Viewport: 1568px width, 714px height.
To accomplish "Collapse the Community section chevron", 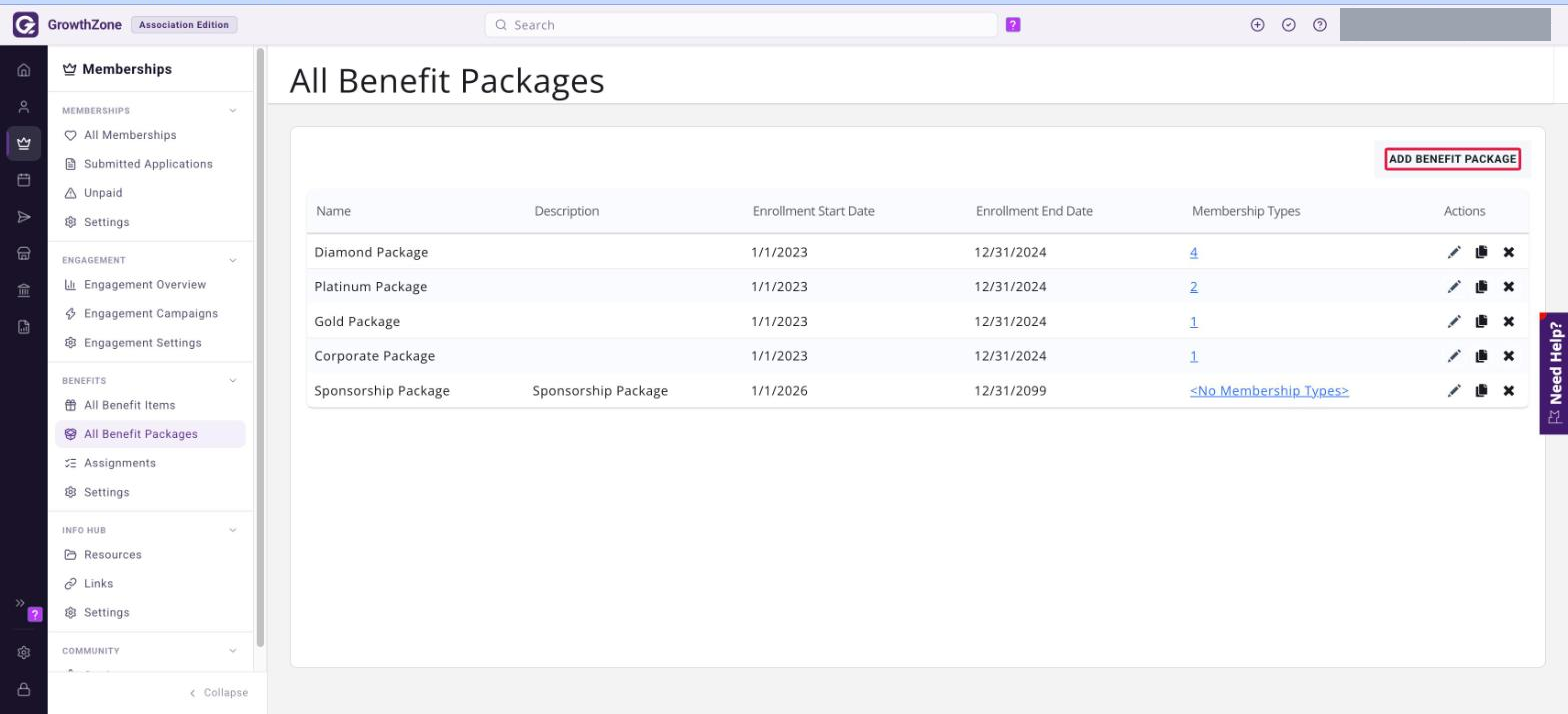I will pyautogui.click(x=233, y=651).
